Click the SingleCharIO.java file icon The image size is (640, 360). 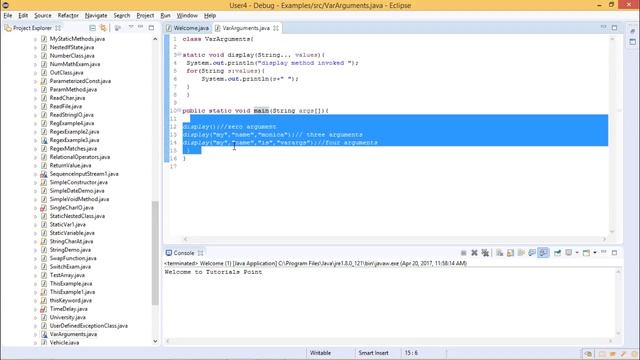(x=44, y=208)
